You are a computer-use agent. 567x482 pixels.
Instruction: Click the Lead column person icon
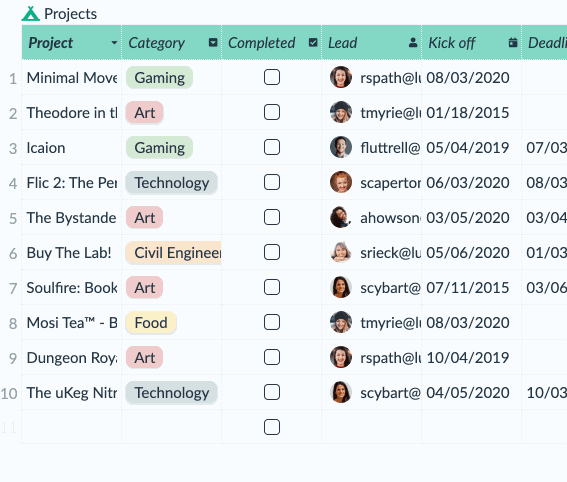pyautogui.click(x=413, y=43)
